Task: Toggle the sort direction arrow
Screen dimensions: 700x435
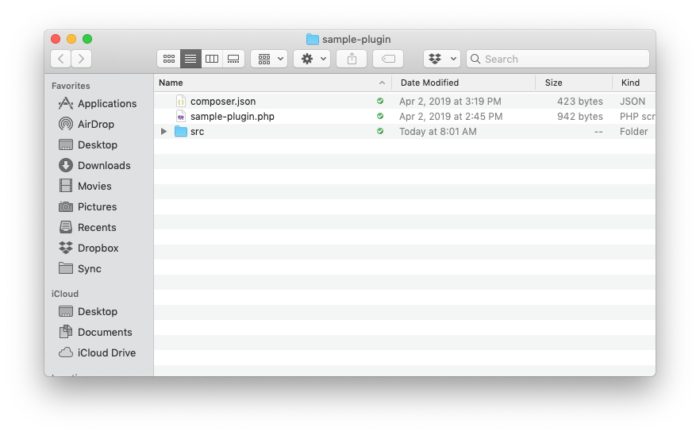Action: (382, 83)
